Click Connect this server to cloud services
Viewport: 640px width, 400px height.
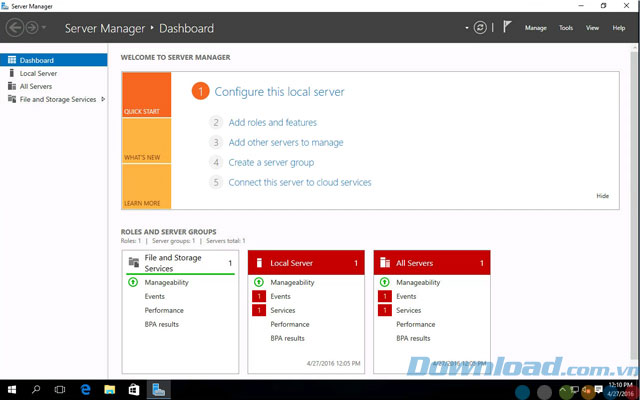tap(300, 182)
